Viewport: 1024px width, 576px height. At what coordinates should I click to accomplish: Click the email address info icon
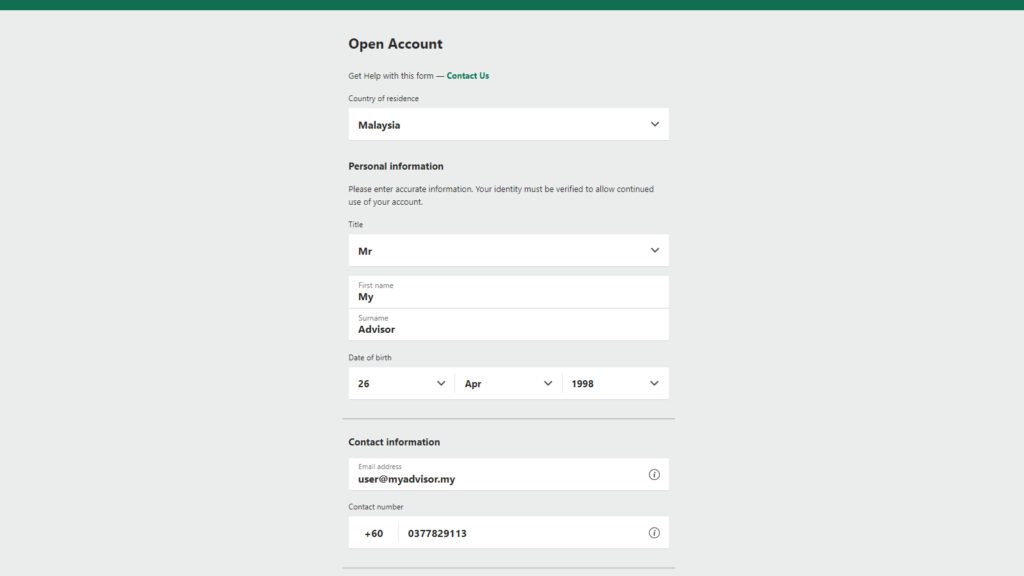coord(654,475)
